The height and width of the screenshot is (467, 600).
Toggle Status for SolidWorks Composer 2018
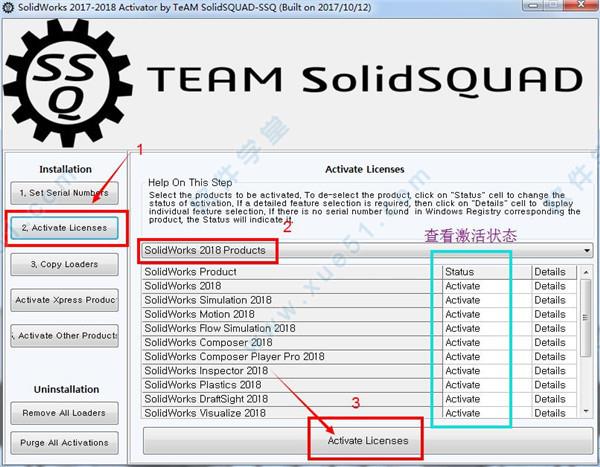click(x=487, y=343)
